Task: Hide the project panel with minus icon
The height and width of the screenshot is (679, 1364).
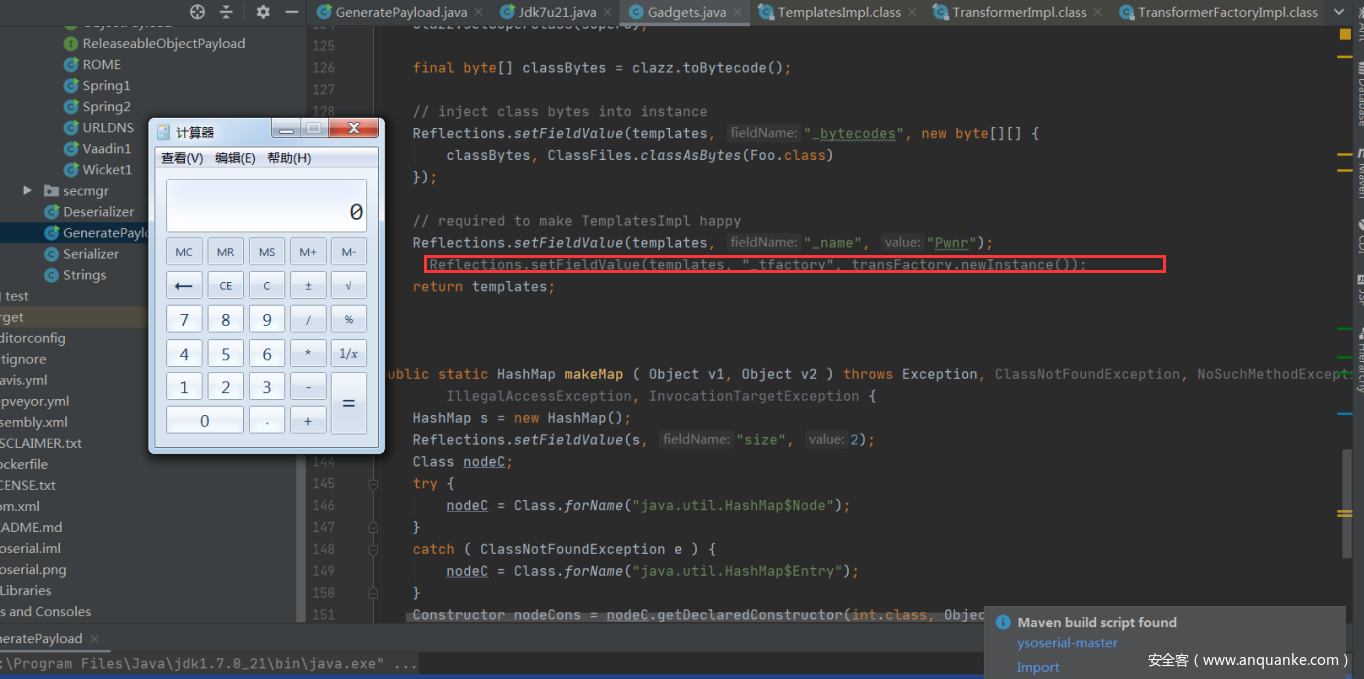Action: [x=291, y=12]
